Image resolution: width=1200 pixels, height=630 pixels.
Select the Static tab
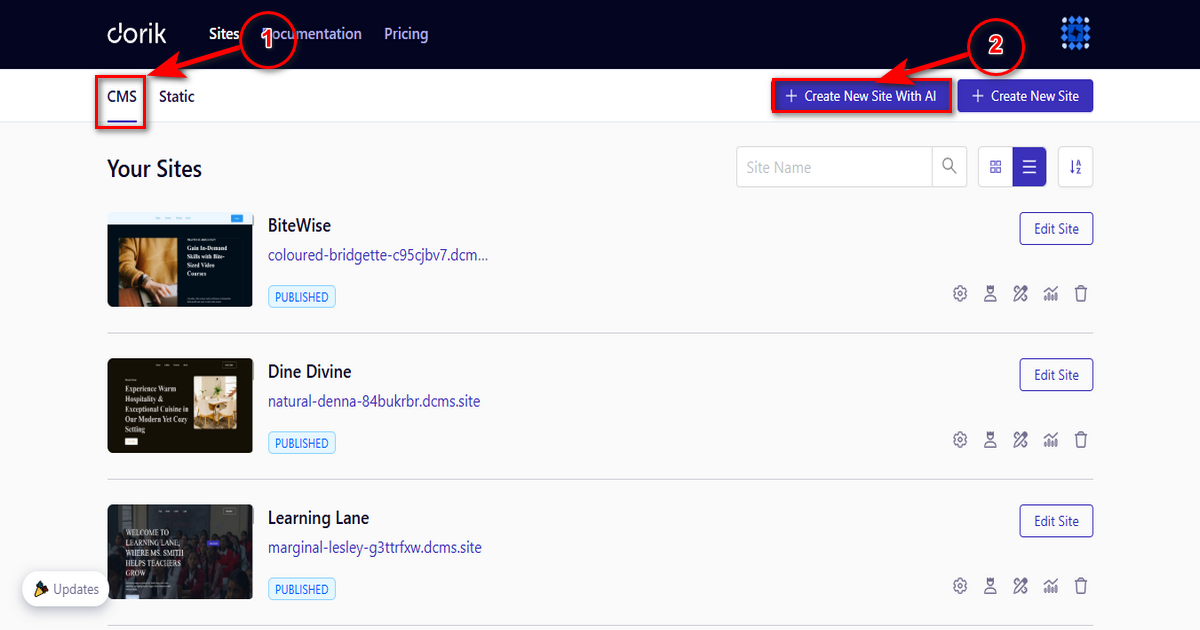click(x=177, y=97)
